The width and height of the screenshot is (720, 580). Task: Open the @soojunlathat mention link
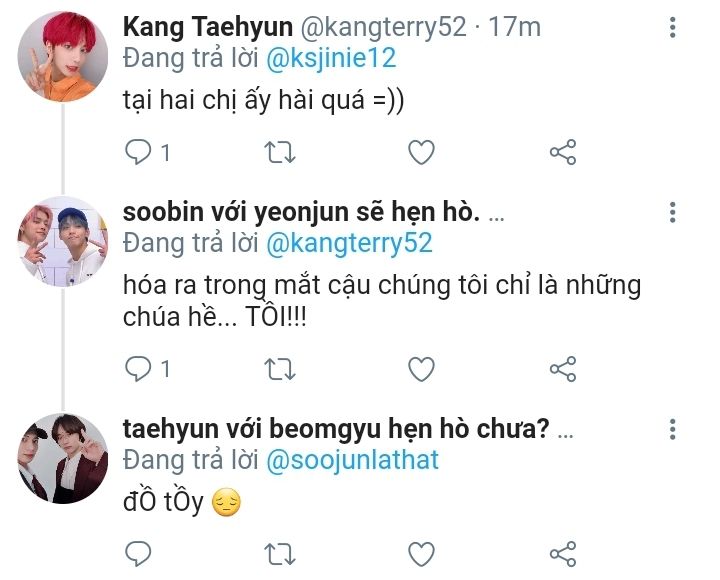pyautogui.click(x=352, y=459)
